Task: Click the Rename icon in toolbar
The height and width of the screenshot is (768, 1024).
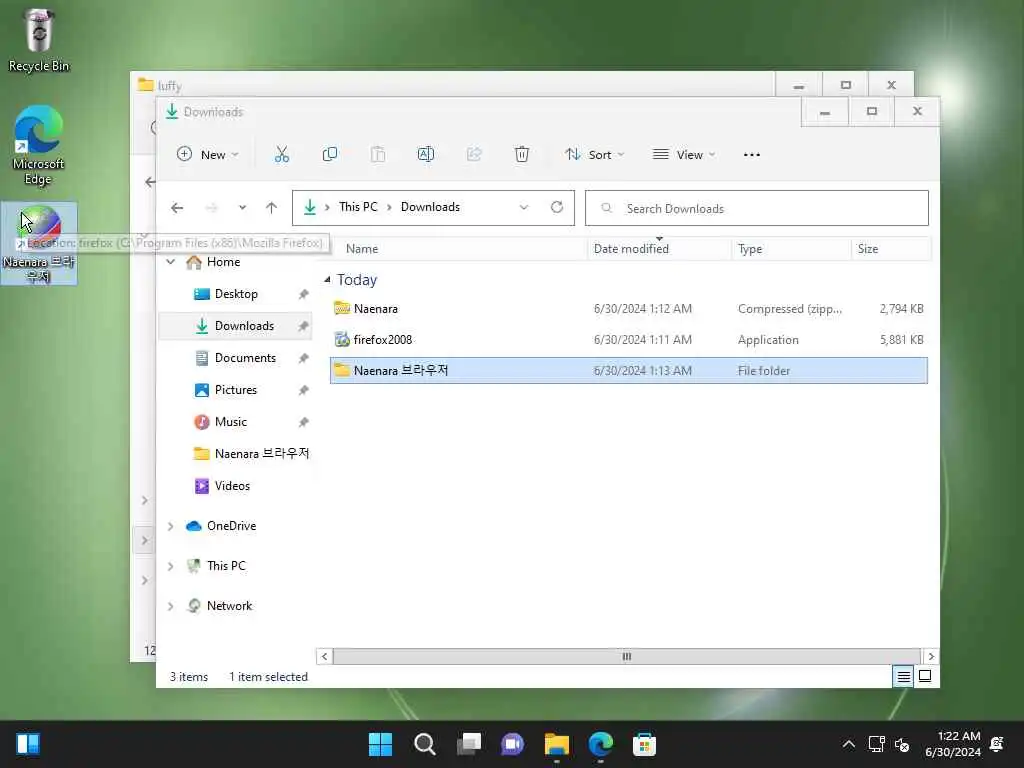Action: point(426,155)
